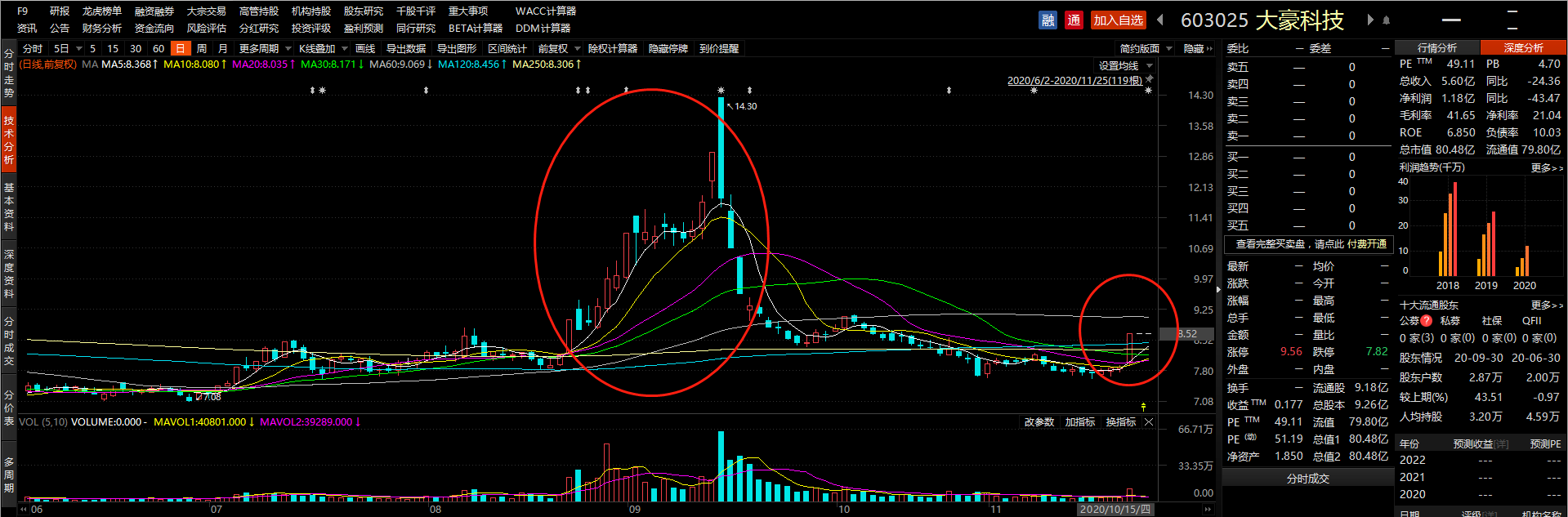Switch chart period to 周 weekly
This screenshot has height=517, width=1568.
click(202, 49)
